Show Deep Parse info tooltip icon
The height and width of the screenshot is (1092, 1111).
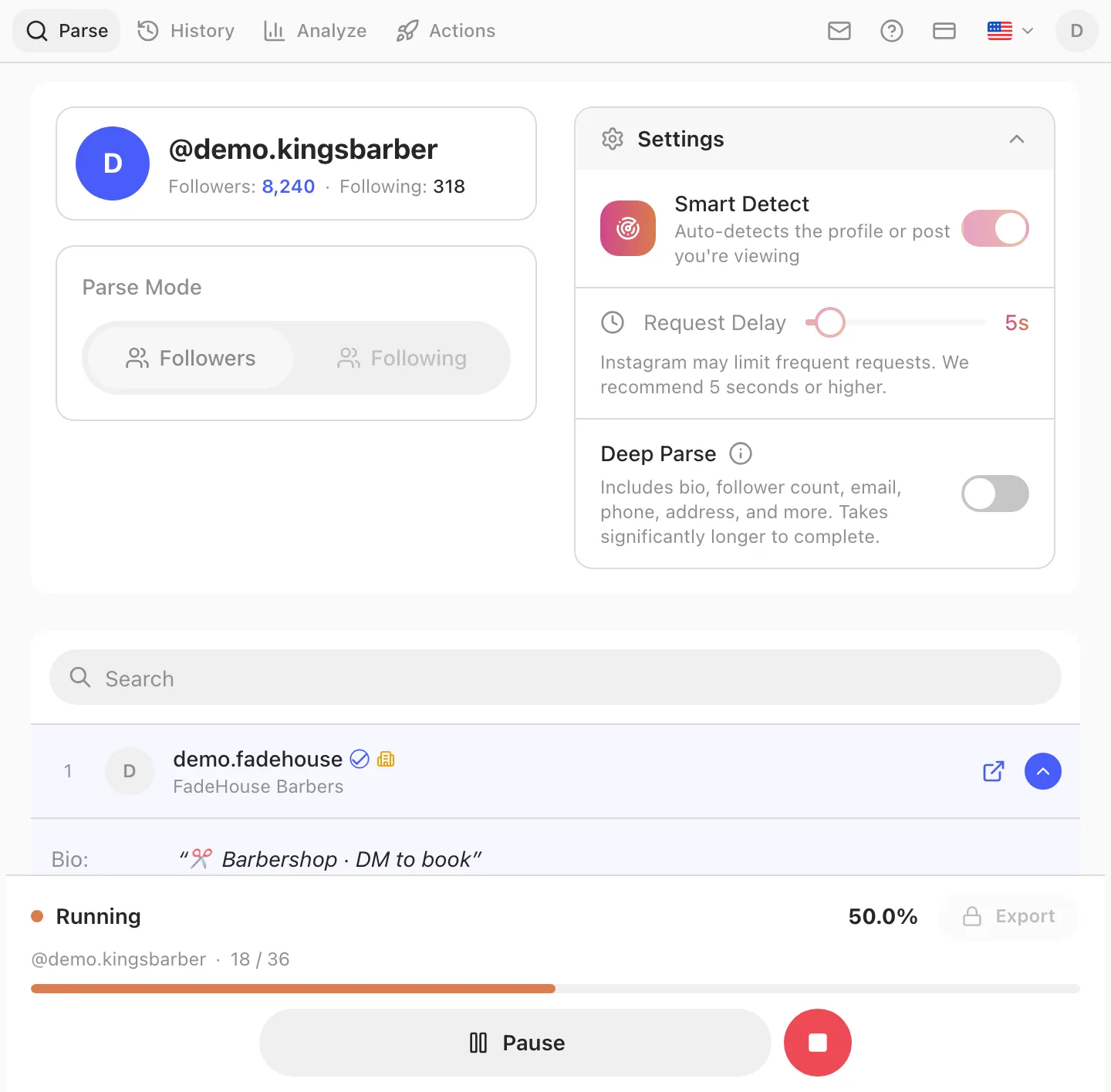coord(741,453)
